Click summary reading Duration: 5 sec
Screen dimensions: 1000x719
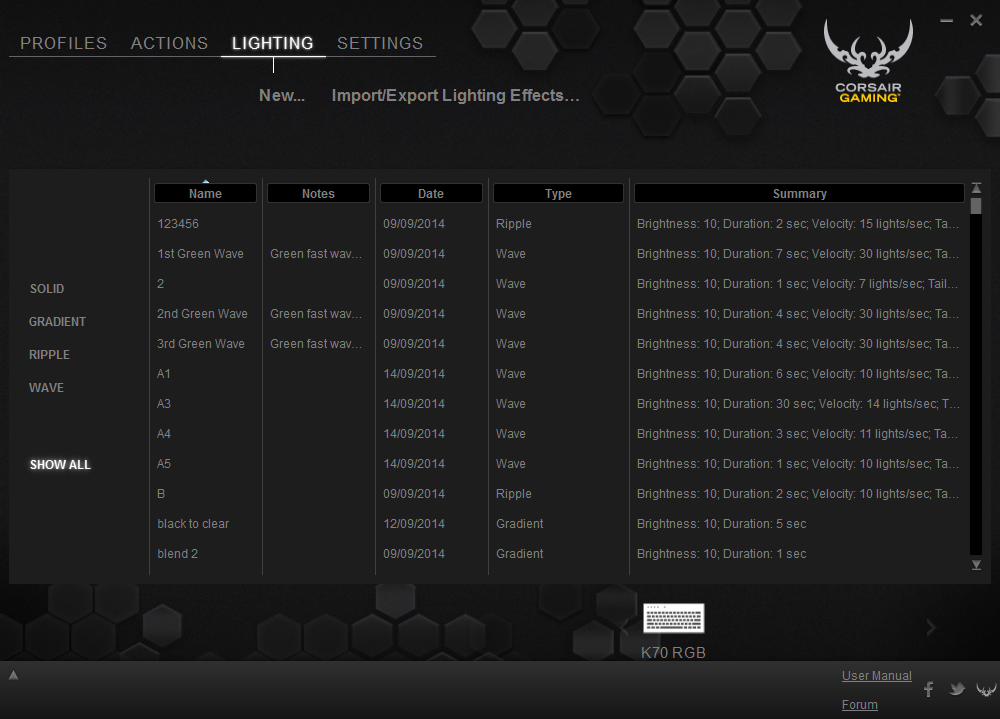[x=721, y=524]
